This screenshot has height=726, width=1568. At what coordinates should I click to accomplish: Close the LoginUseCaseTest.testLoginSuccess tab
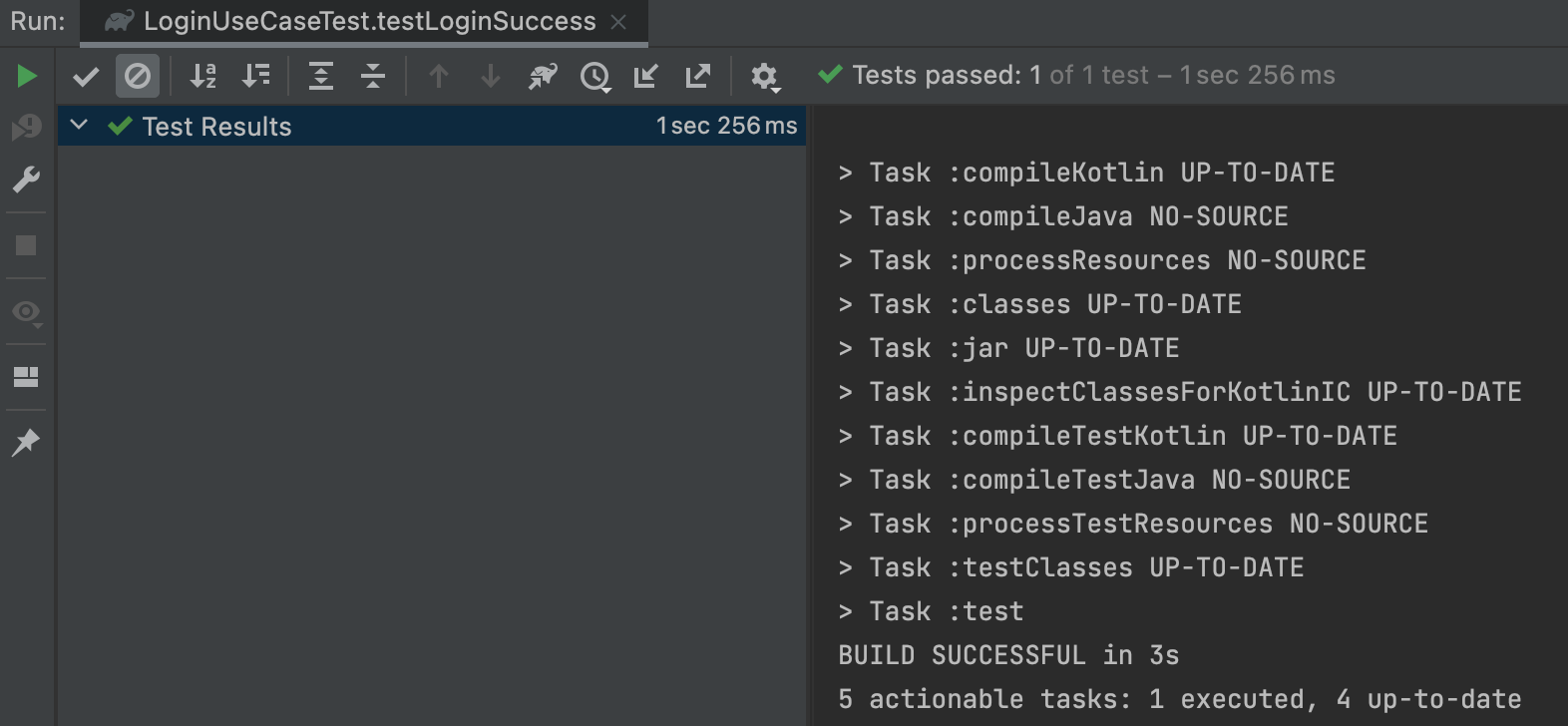pyautogui.click(x=618, y=22)
